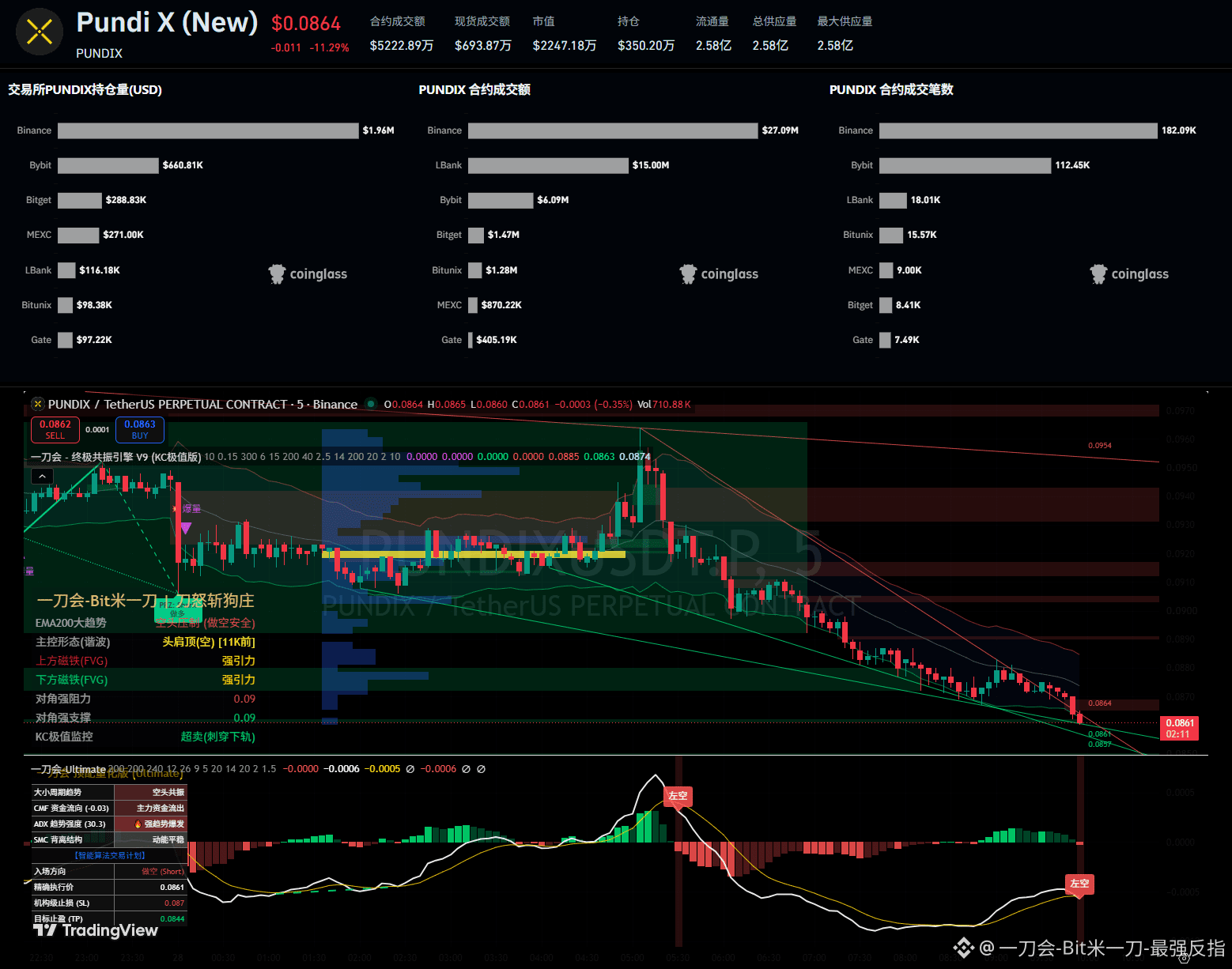Click the PUNDIX symbol icon in chart header

pyautogui.click(x=37, y=404)
